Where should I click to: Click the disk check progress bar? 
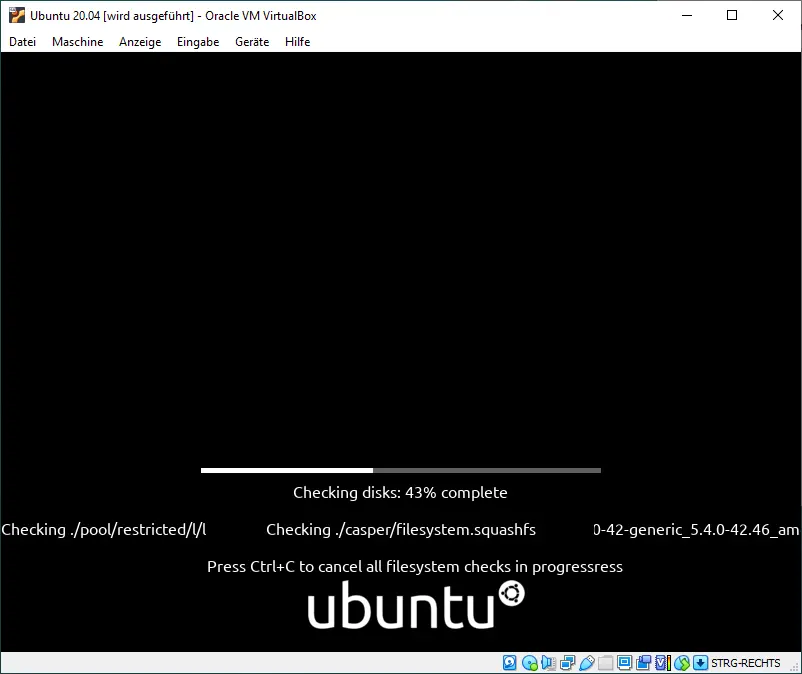[x=400, y=469]
